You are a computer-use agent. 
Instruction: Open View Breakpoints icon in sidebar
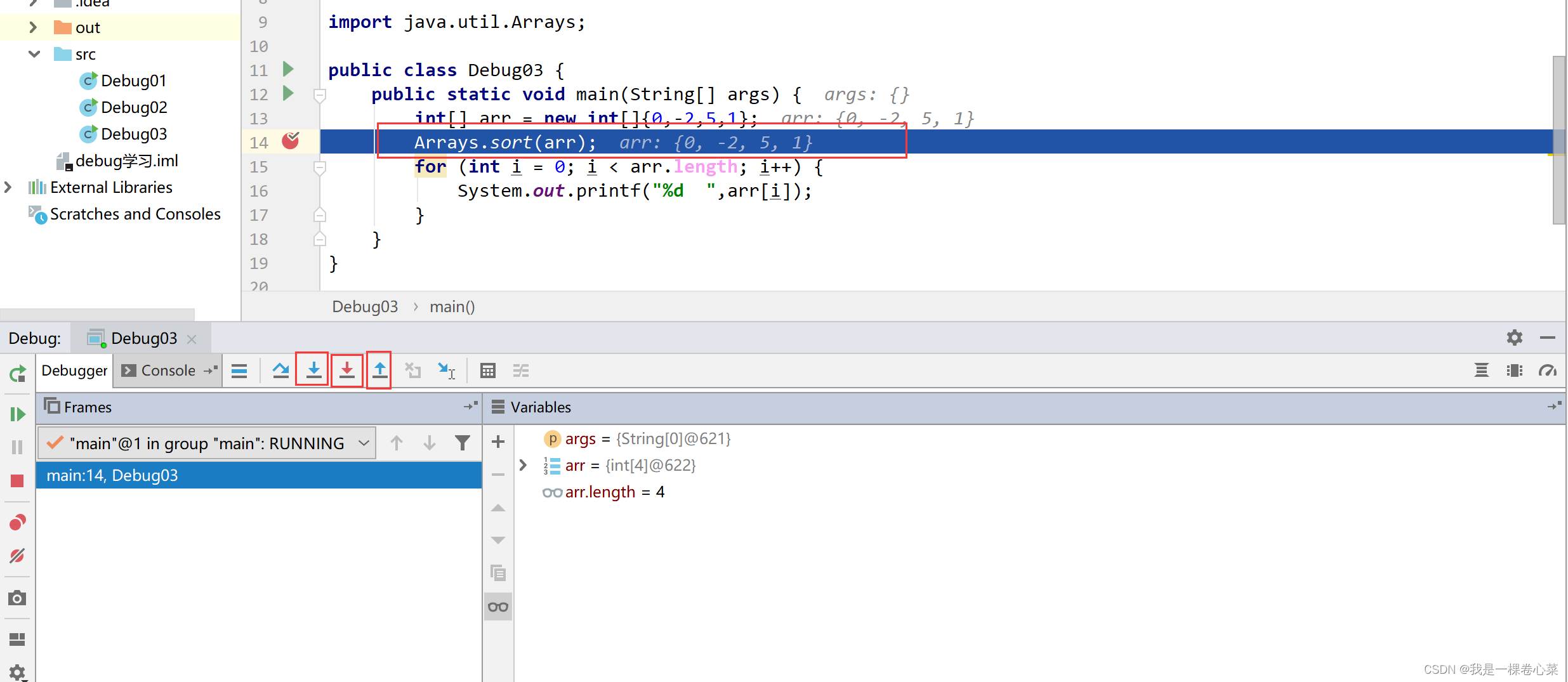tap(17, 523)
